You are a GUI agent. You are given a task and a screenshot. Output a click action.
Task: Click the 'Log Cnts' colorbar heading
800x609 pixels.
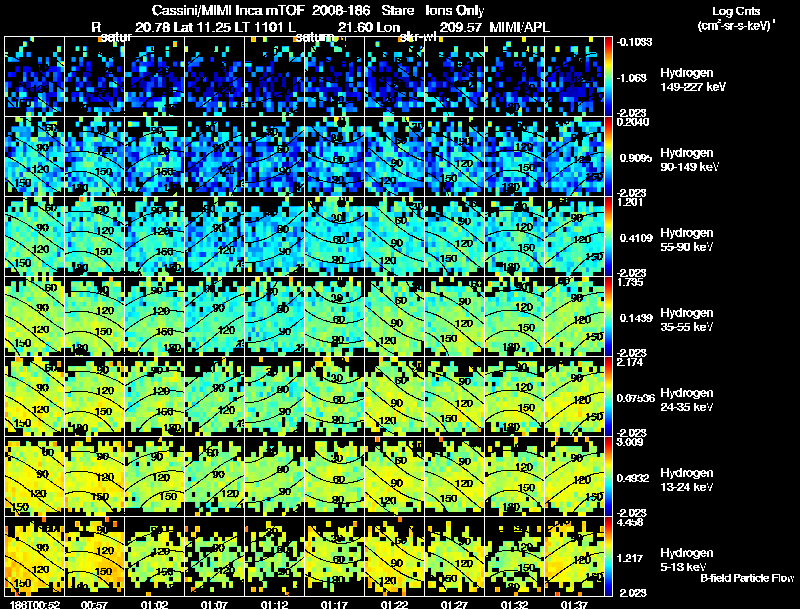(x=736, y=11)
